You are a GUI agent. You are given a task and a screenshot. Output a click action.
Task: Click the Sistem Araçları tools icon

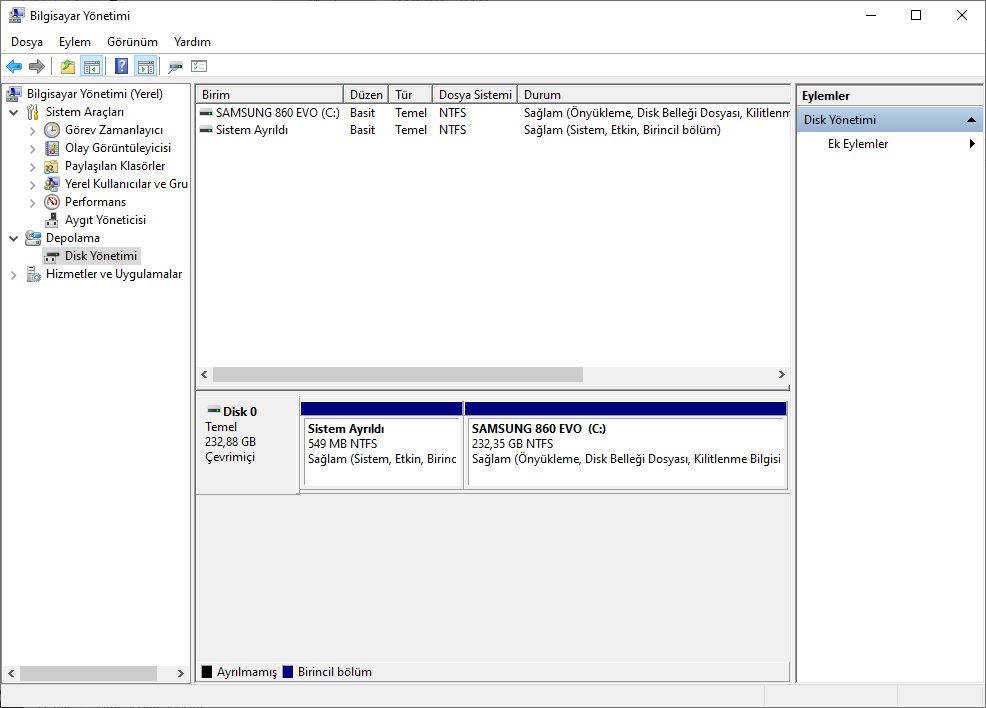[x=33, y=112]
